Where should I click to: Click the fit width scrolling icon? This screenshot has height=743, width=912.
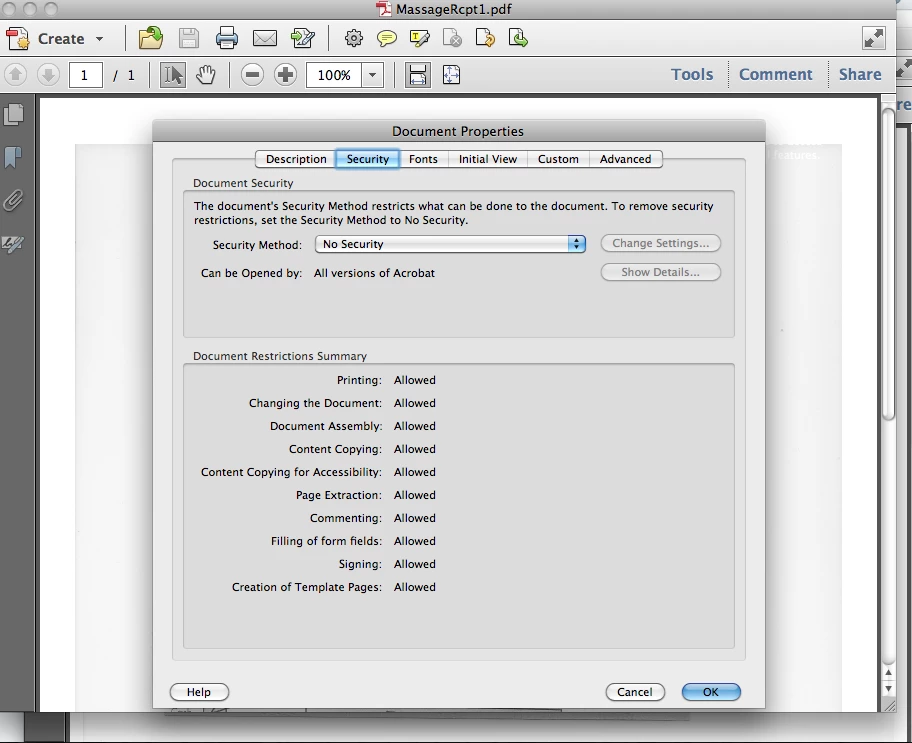[x=418, y=75]
